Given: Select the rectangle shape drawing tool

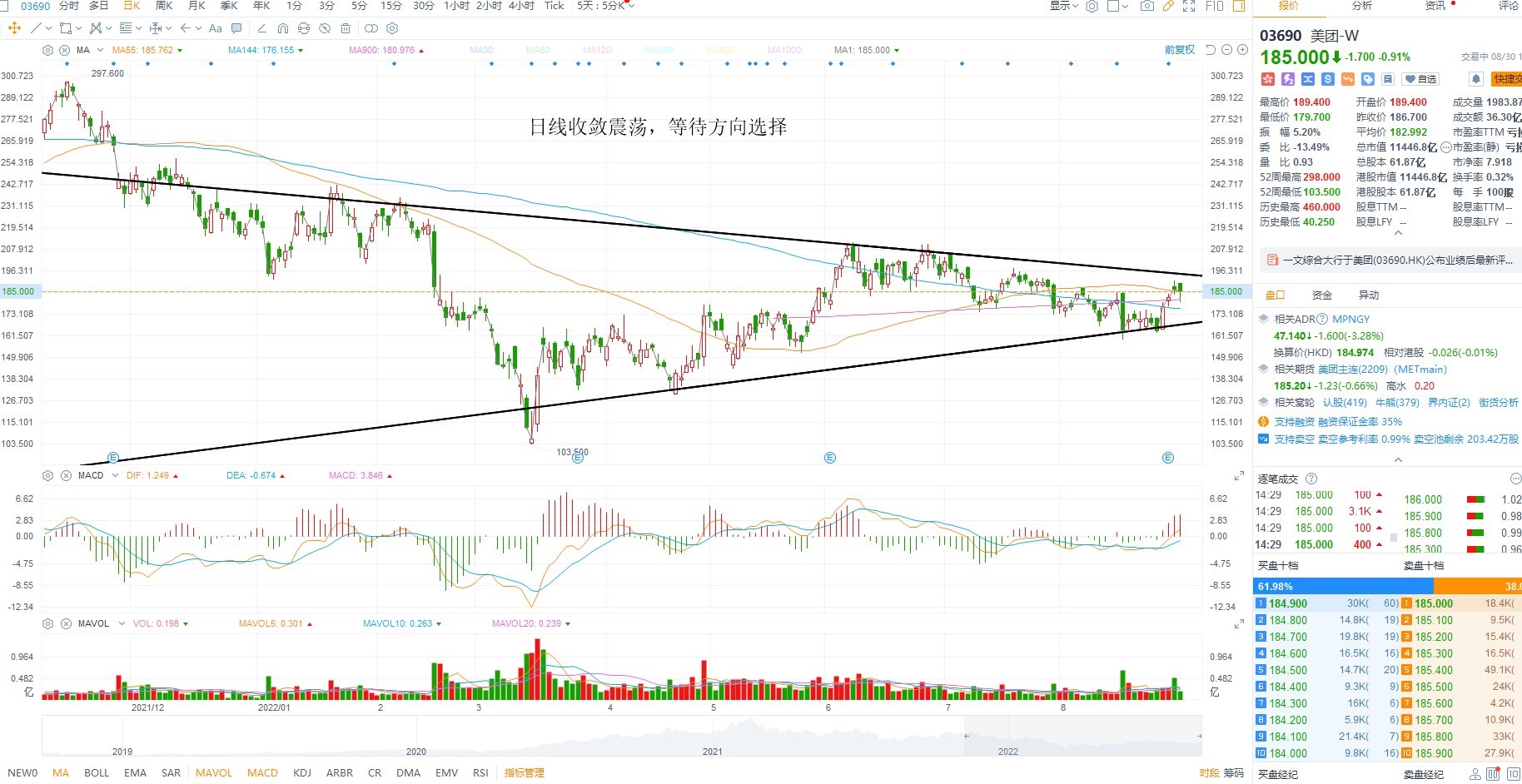Looking at the screenshot, I should tap(65, 28).
